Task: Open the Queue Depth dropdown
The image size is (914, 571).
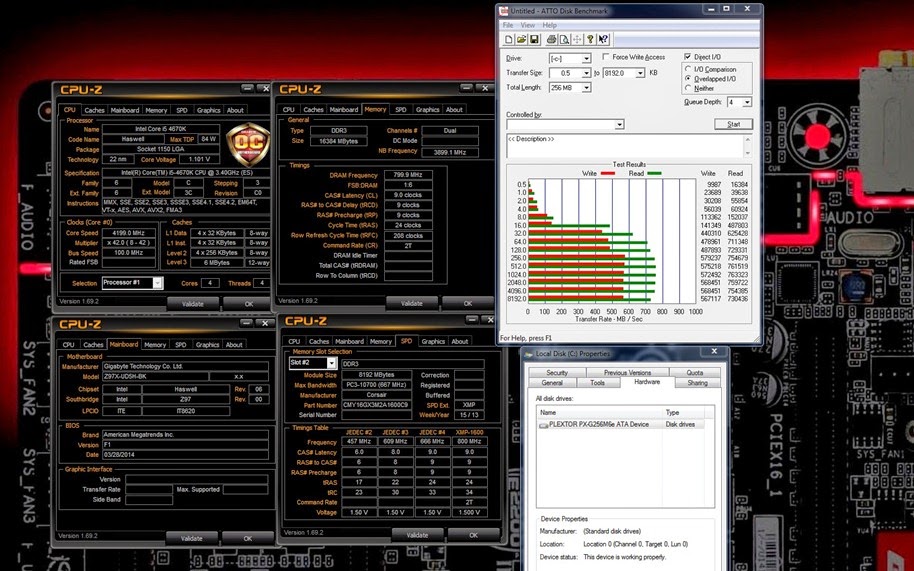Action: 747,102
